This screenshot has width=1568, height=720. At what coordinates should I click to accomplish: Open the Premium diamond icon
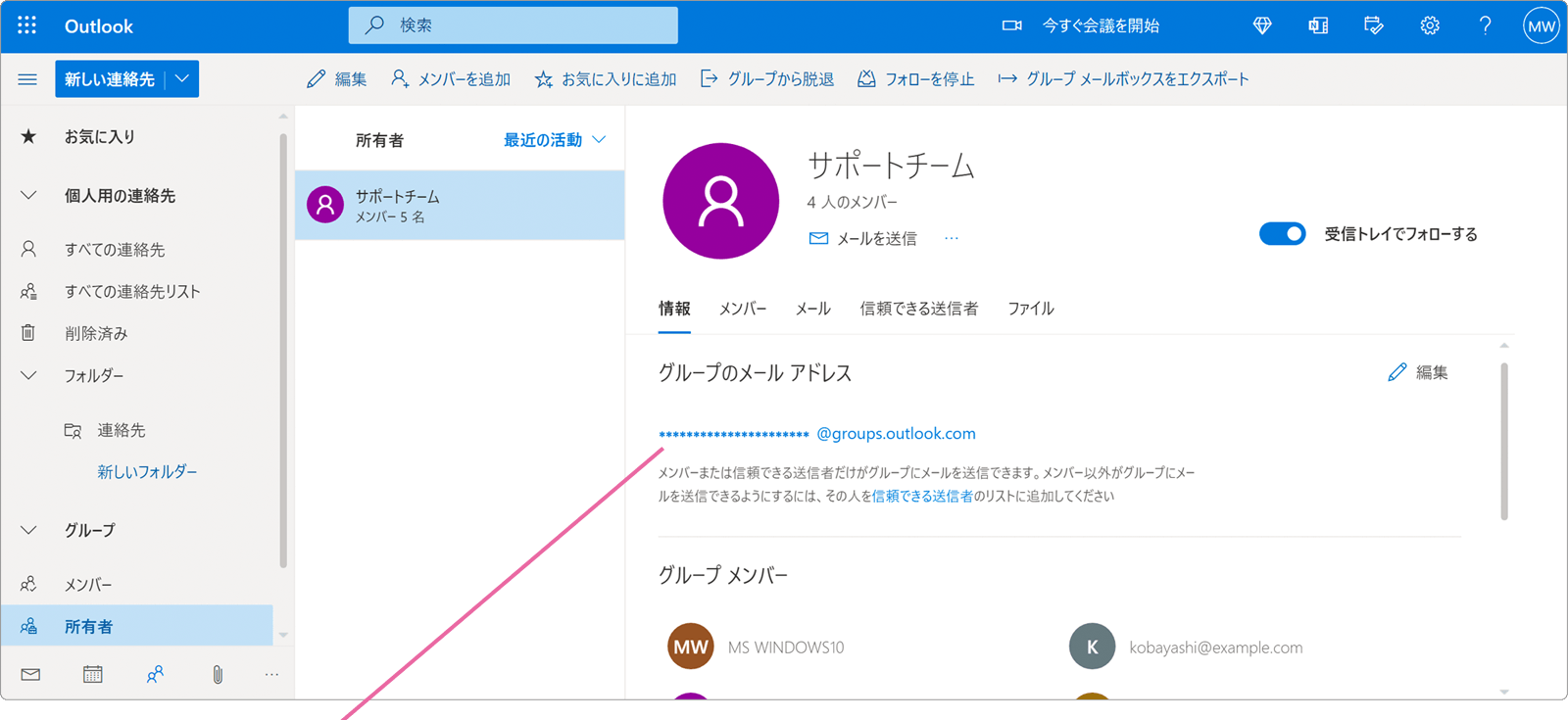tap(1262, 26)
